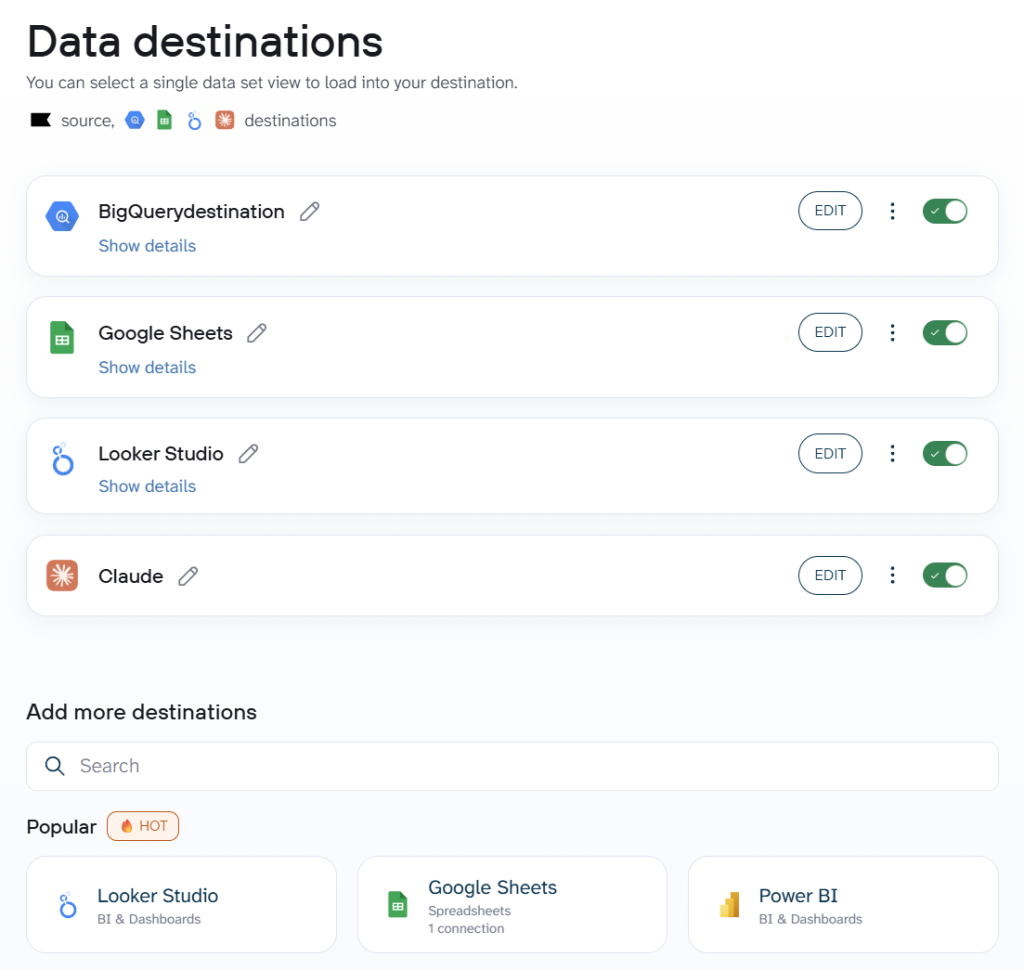
Task: Click EDIT for Looker Studio destination
Action: point(830,453)
